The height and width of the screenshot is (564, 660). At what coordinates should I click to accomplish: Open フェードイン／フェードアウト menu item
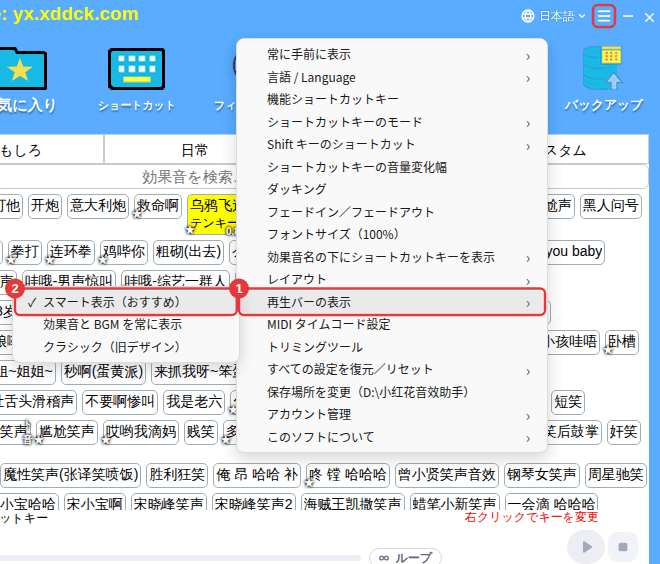392,212
